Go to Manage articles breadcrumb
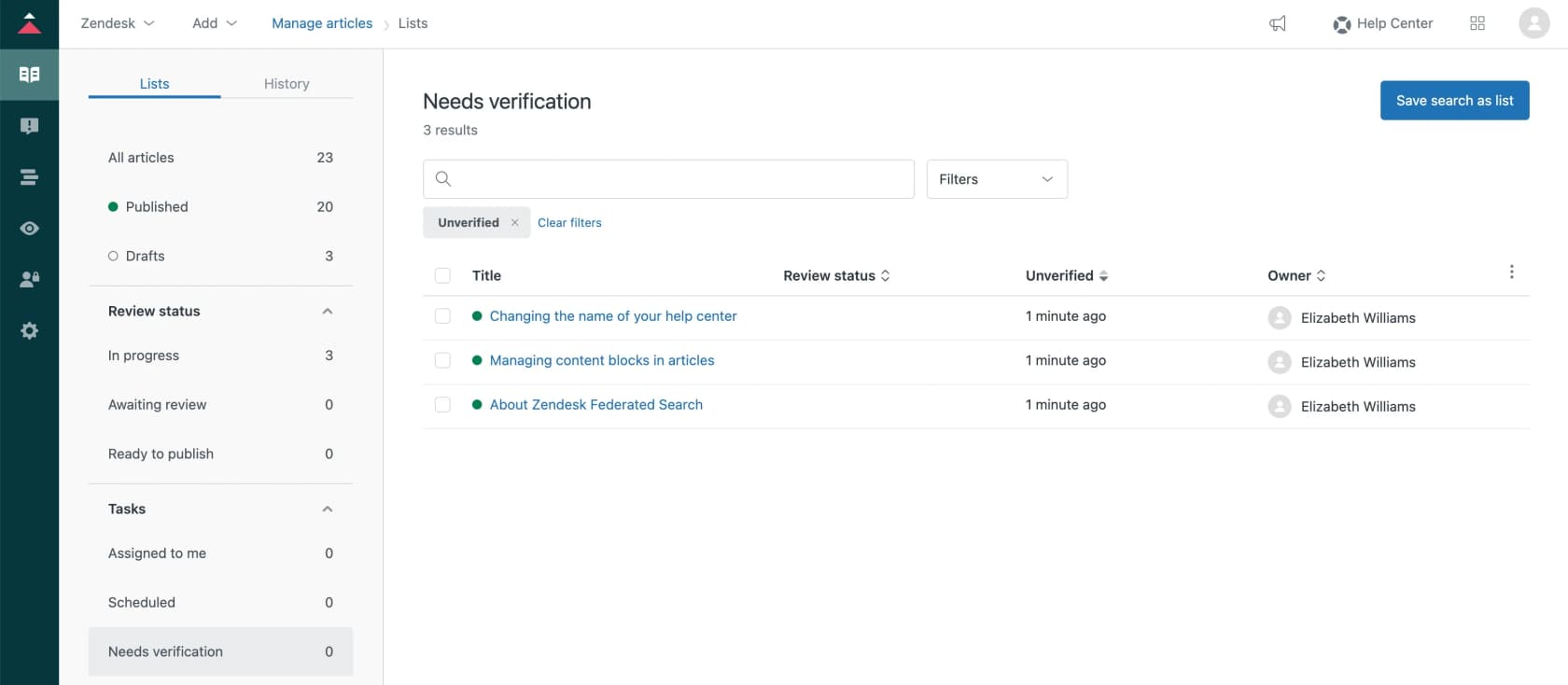The image size is (1568, 685). [x=322, y=23]
